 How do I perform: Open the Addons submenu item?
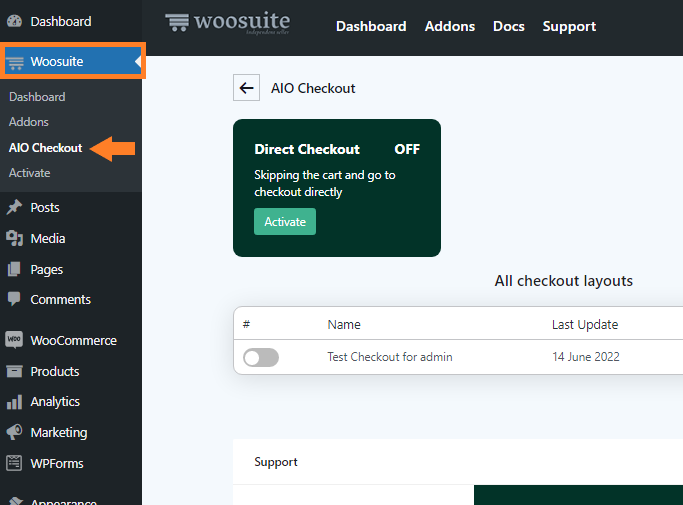tap(29, 122)
